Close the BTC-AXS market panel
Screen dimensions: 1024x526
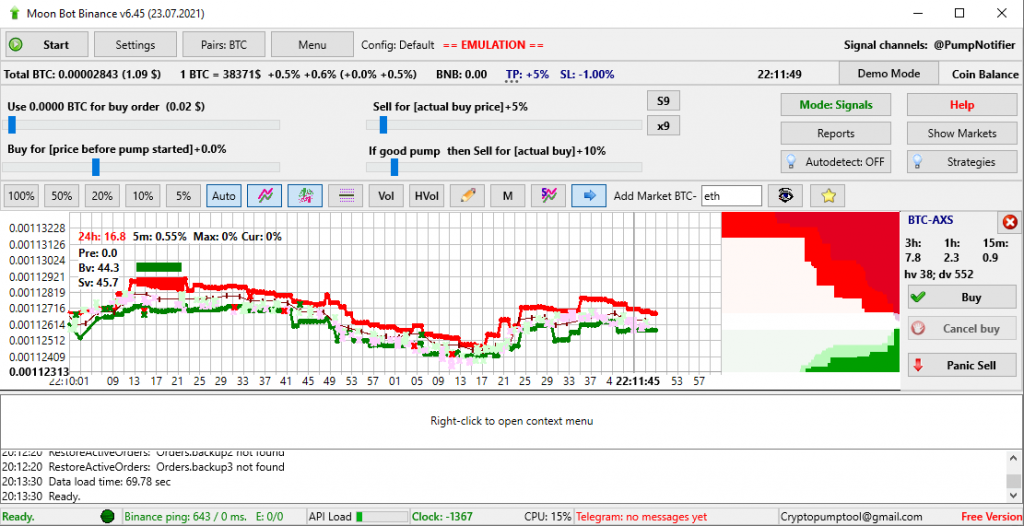click(1009, 222)
